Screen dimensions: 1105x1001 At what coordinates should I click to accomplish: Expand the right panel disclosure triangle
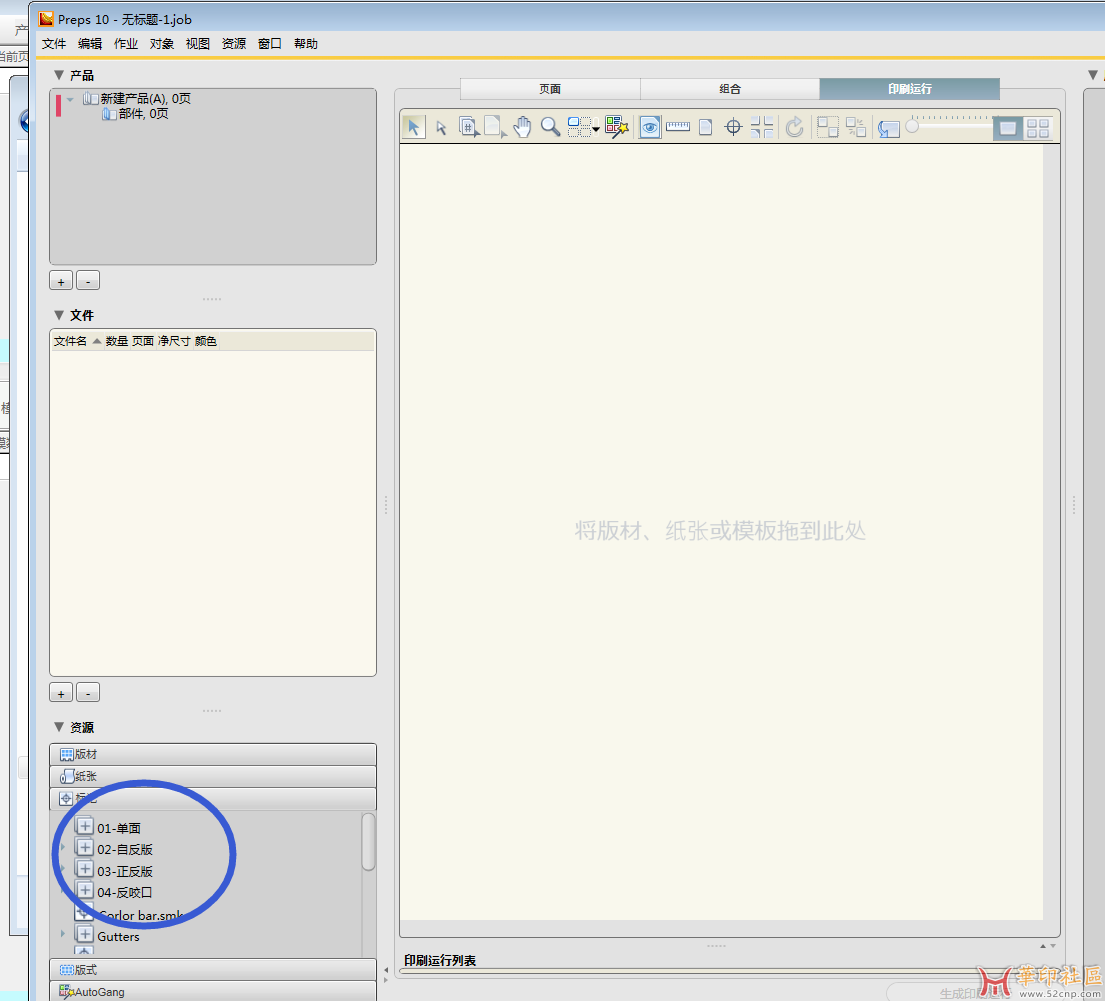[x=1092, y=75]
